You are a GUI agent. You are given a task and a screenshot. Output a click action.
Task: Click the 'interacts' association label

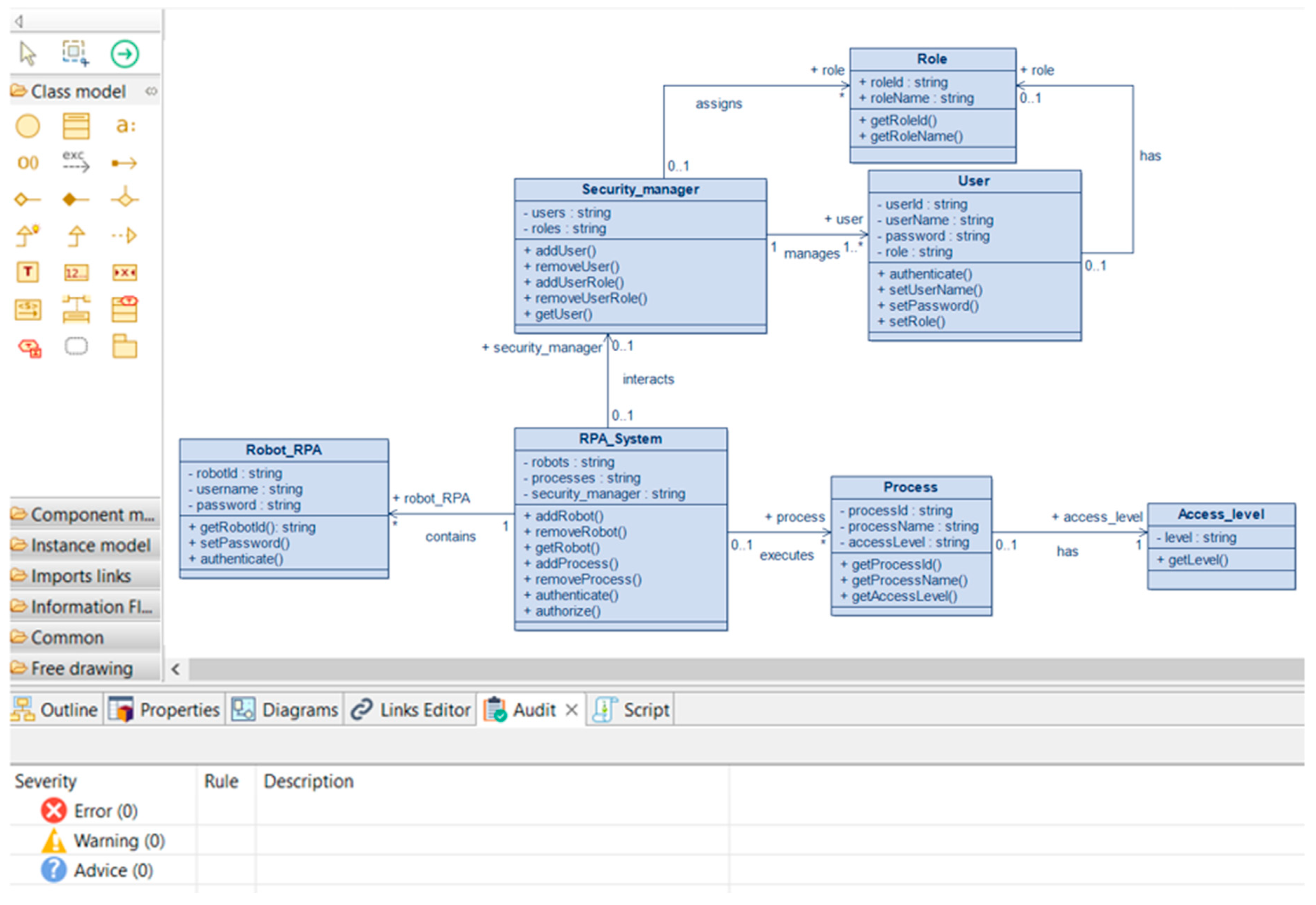(649, 379)
